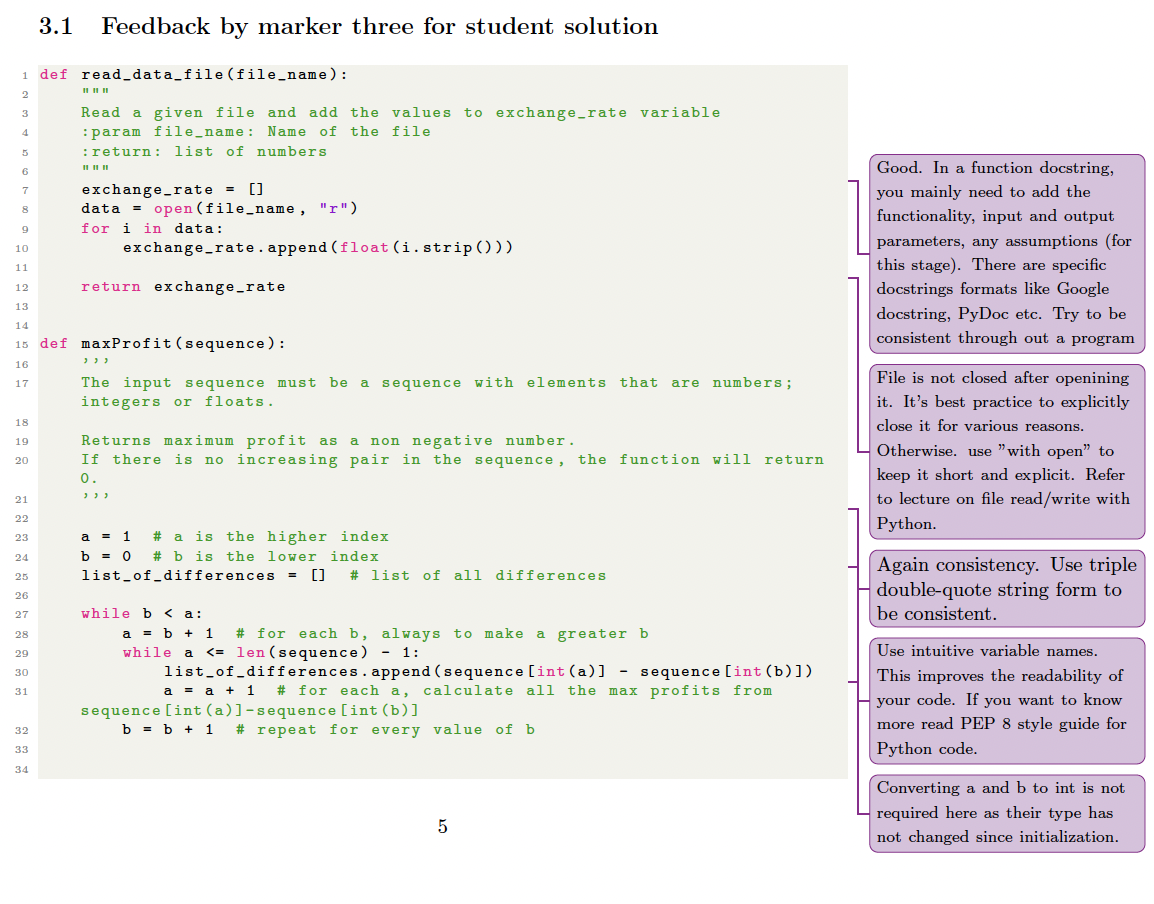This screenshot has height=904, width=1154.
Task: Click the "Returns maximum profit" docstring line
Action: point(328,440)
